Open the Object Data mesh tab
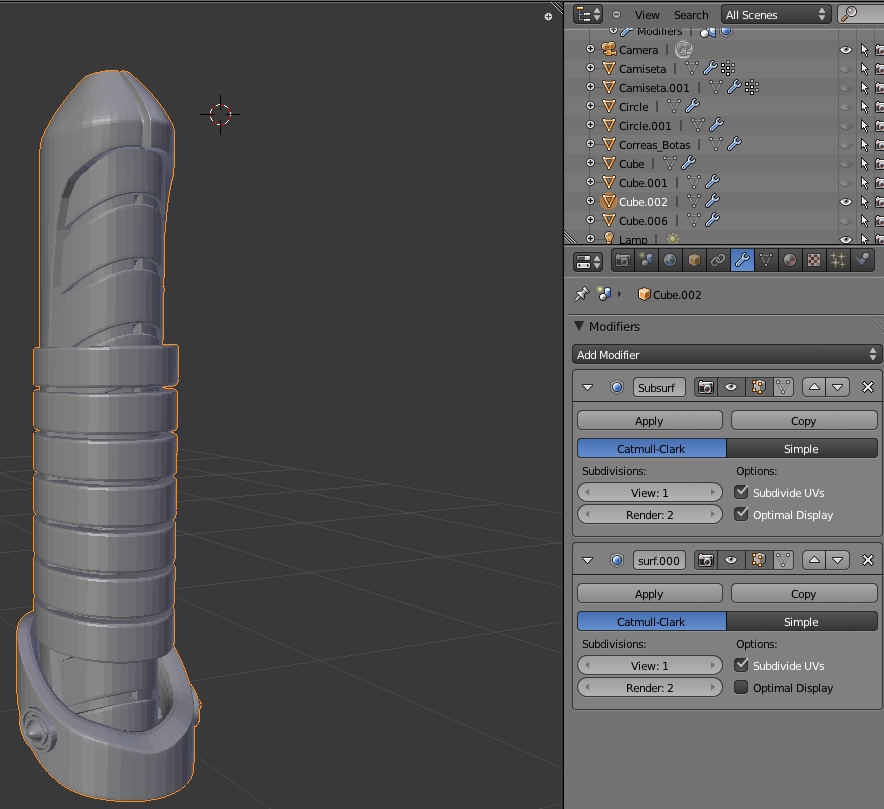Image resolution: width=884 pixels, height=809 pixels. [766, 260]
